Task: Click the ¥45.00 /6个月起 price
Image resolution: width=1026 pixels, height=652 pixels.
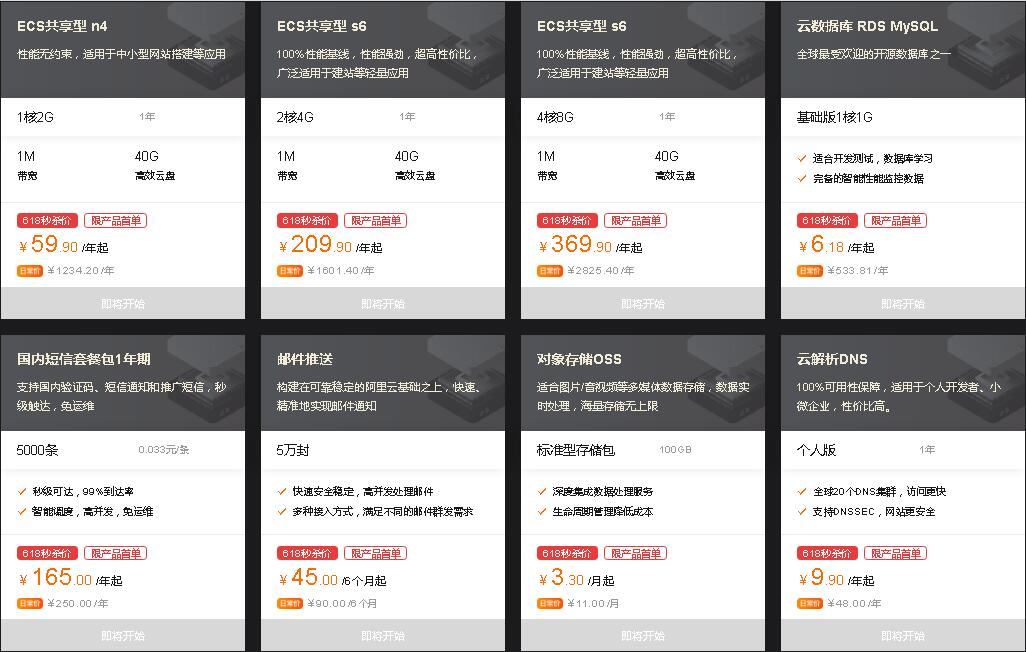Action: 332,577
